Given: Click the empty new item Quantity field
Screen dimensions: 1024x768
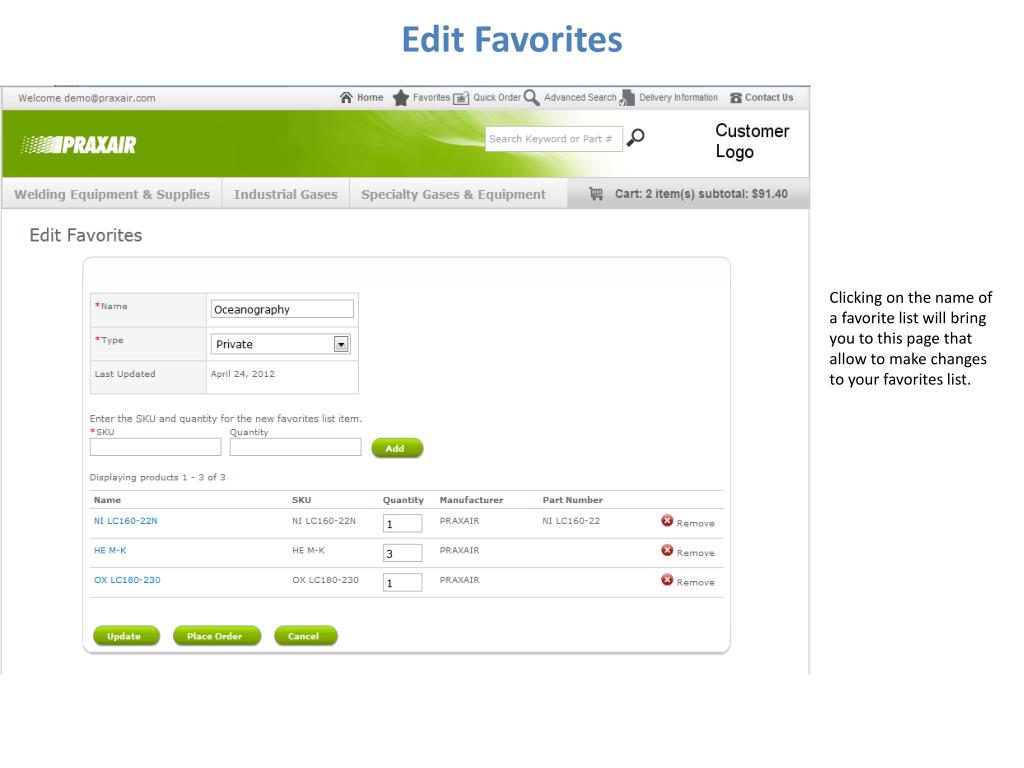Looking at the screenshot, I should 295,447.
